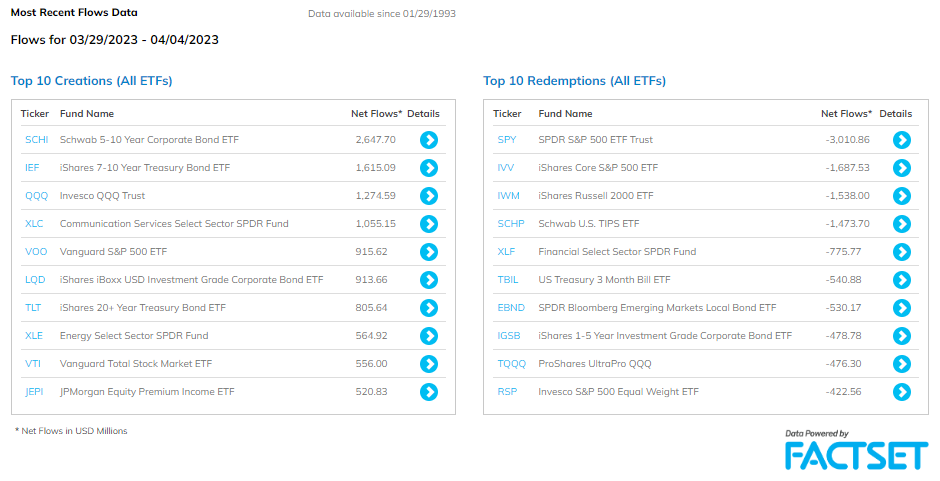
Task: Open details arrow for XLF row
Action: [x=902, y=252]
